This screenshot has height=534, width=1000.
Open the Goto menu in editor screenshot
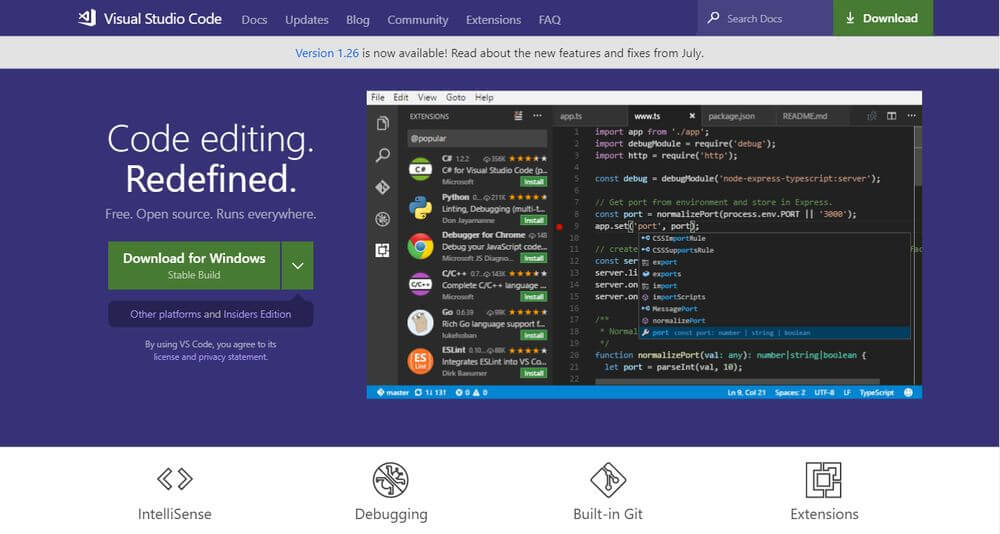(x=455, y=98)
